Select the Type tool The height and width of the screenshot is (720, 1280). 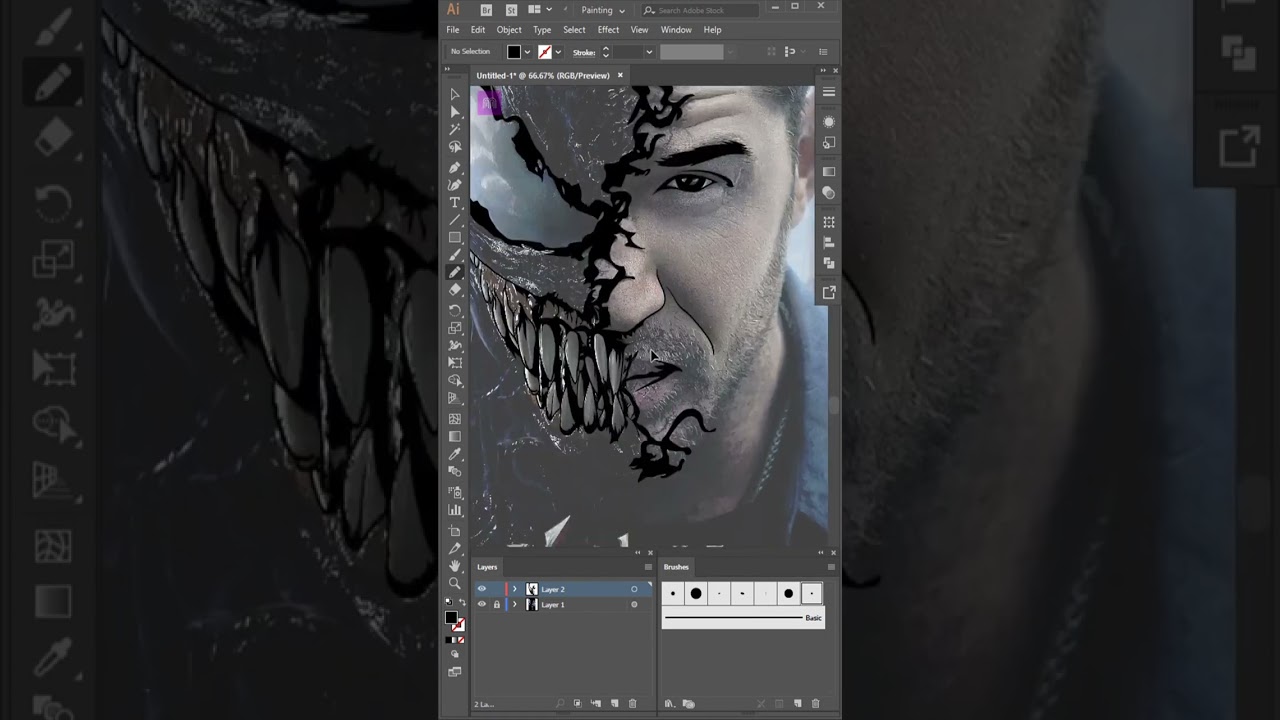455,202
